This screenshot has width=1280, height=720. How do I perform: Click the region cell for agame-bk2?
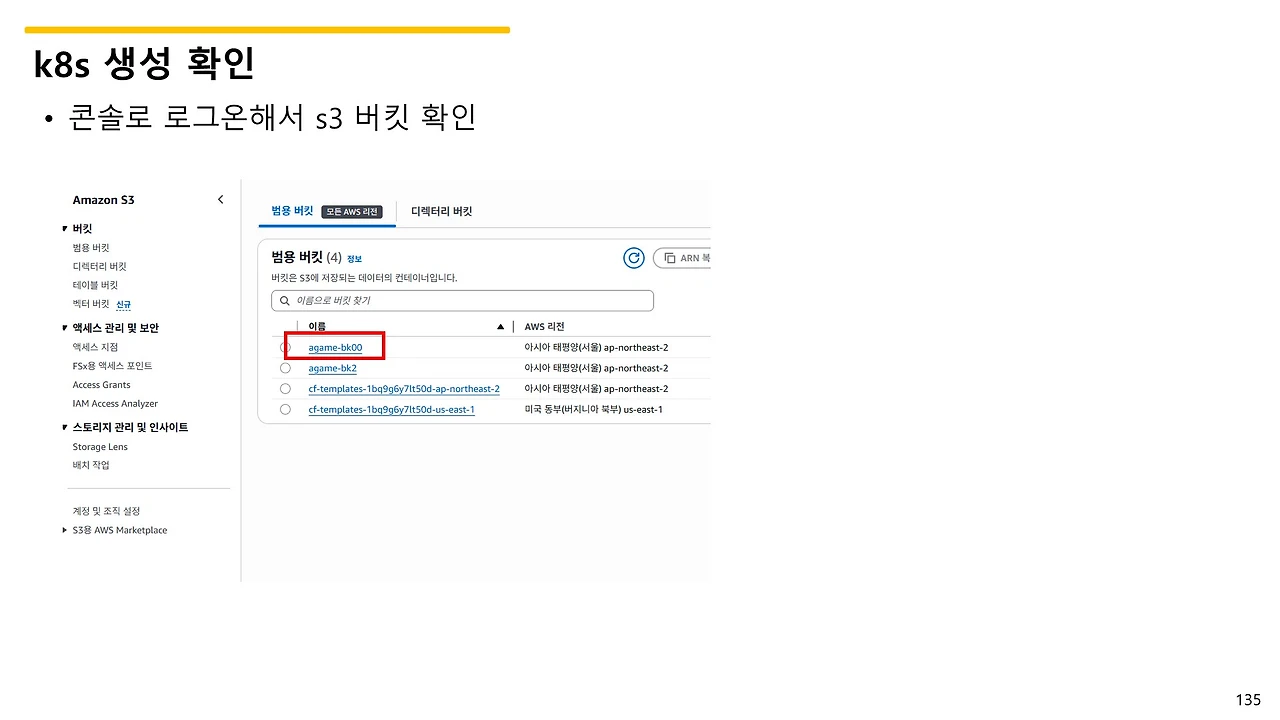596,368
